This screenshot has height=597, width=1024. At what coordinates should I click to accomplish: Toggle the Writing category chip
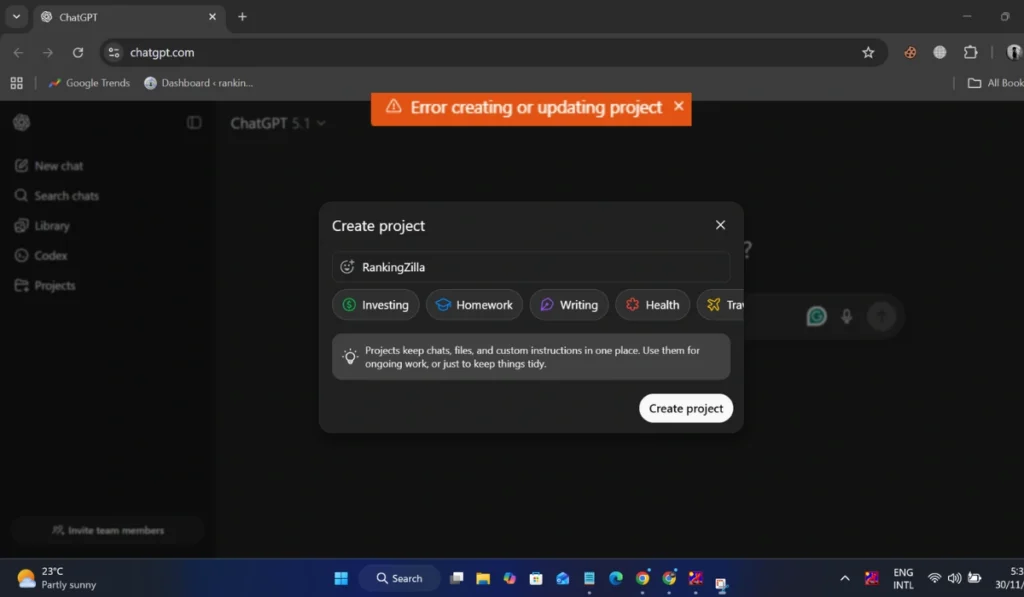(568, 304)
